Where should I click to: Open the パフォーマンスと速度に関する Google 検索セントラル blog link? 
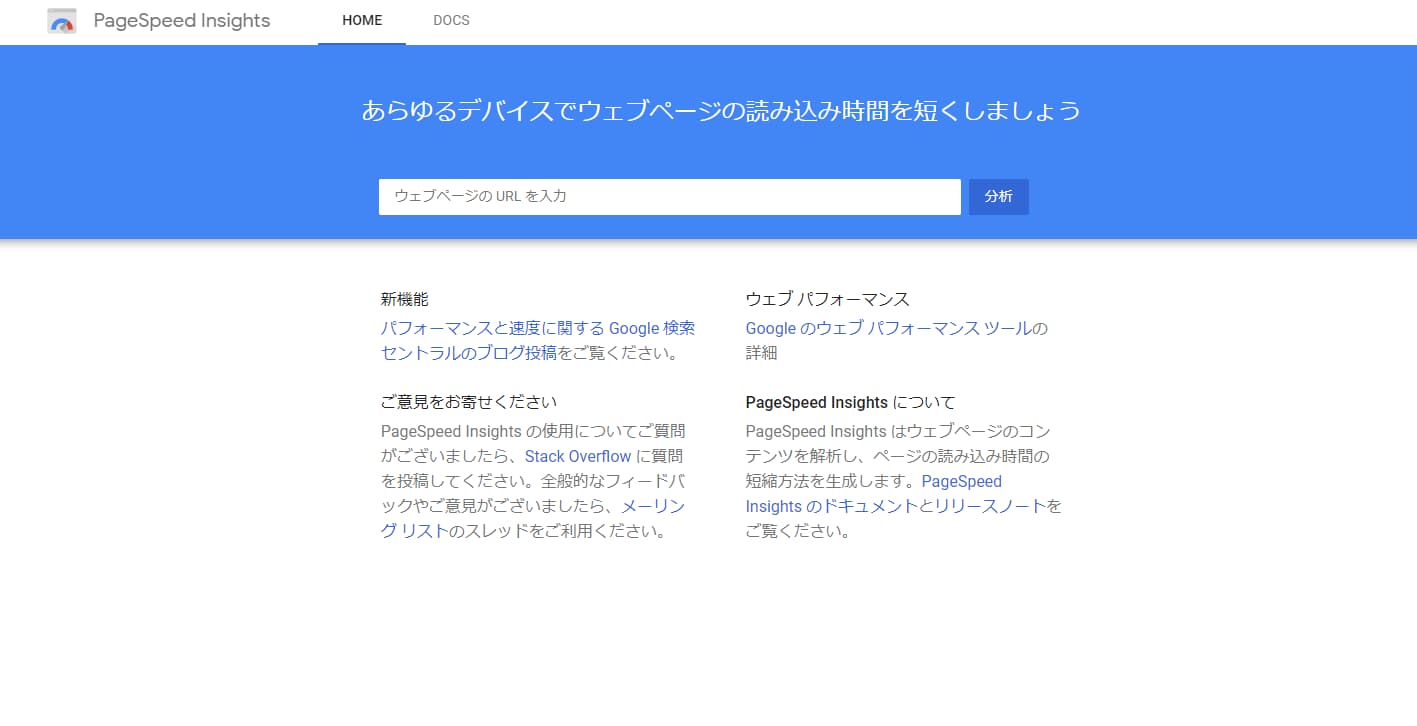(538, 340)
